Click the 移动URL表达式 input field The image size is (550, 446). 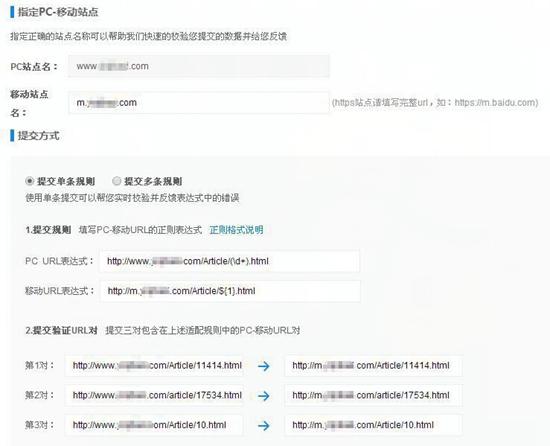coord(230,291)
